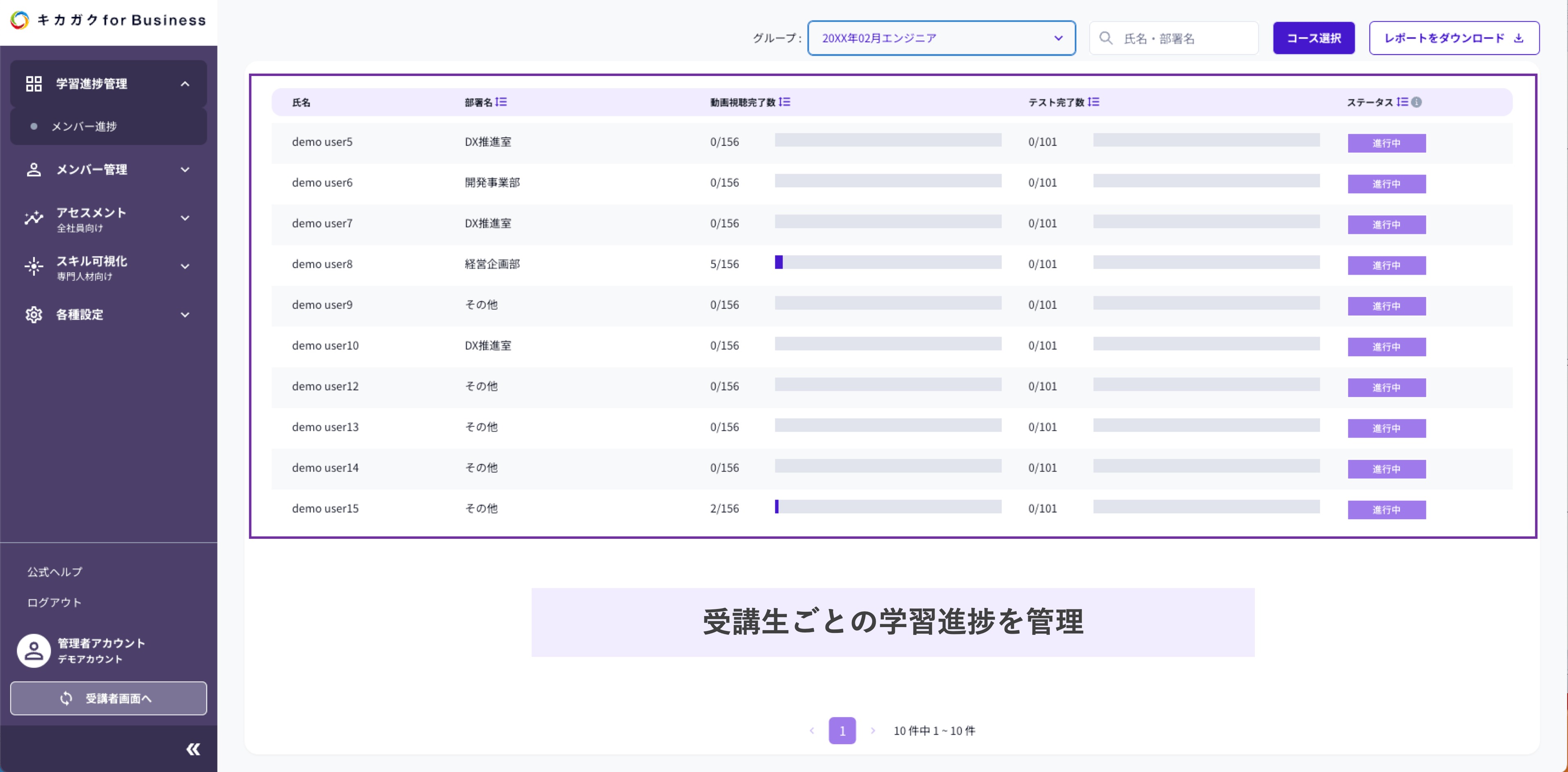Click the テスト完了数 sort icon

pos(1093,102)
